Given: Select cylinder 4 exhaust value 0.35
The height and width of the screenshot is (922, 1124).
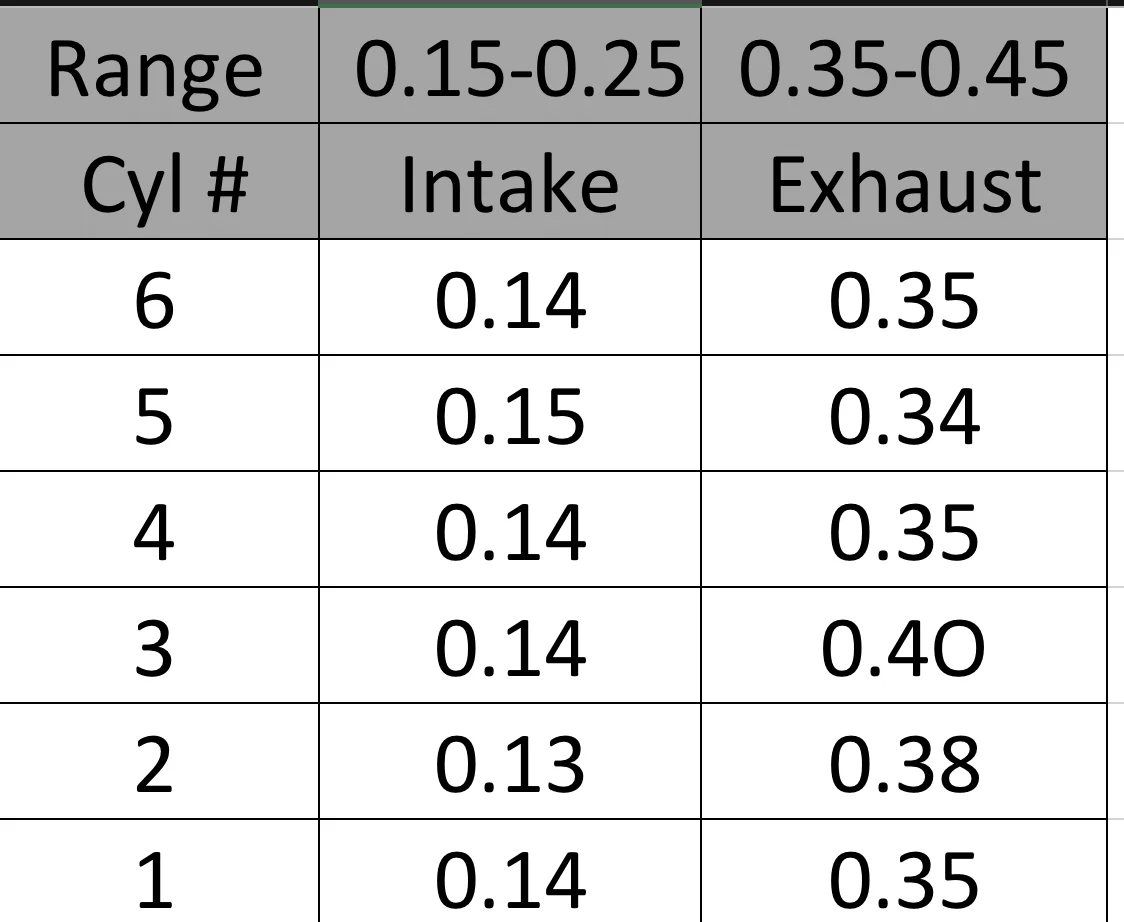Looking at the screenshot, I should coord(904,530).
